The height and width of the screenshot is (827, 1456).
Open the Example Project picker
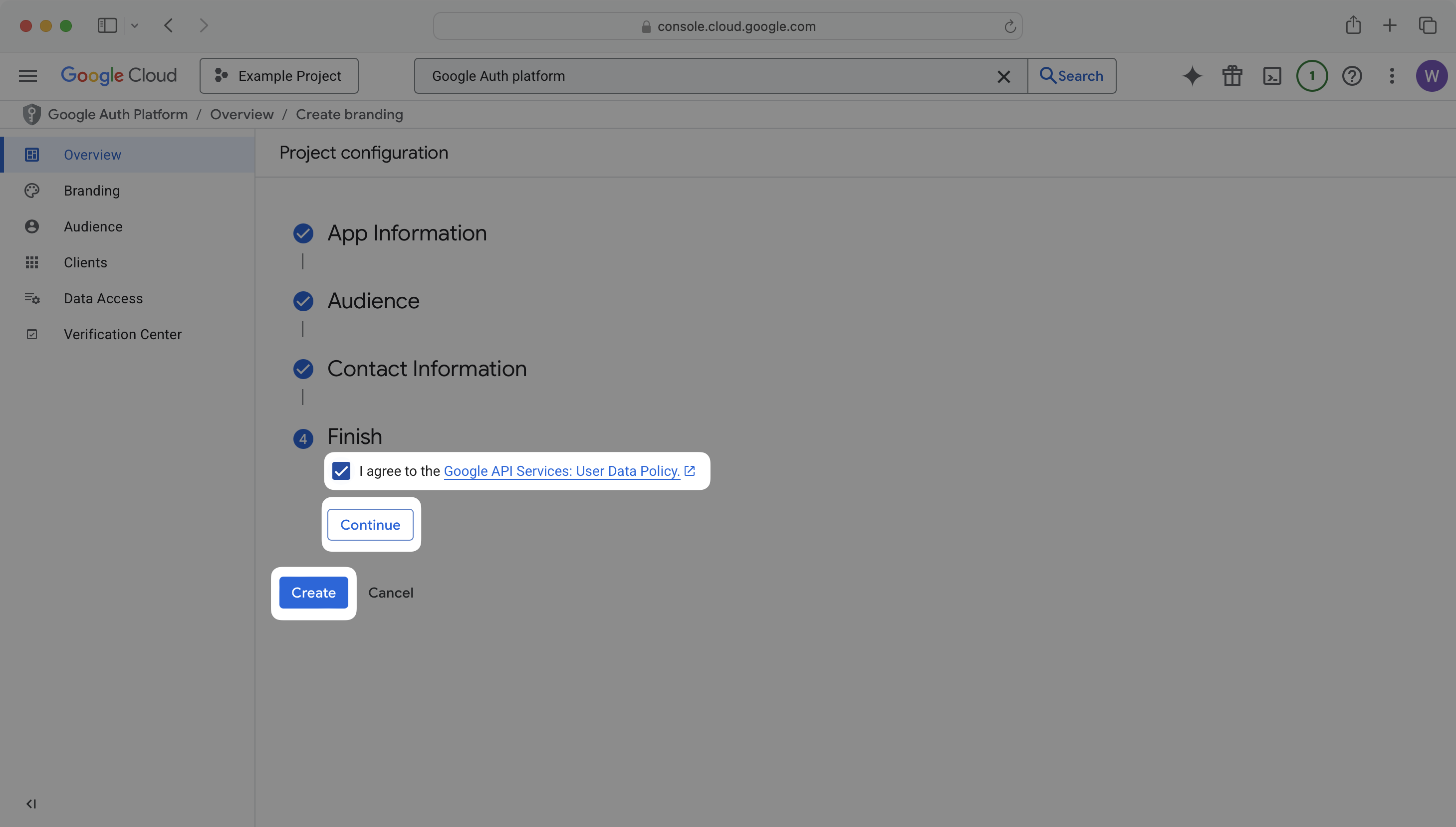coord(279,75)
